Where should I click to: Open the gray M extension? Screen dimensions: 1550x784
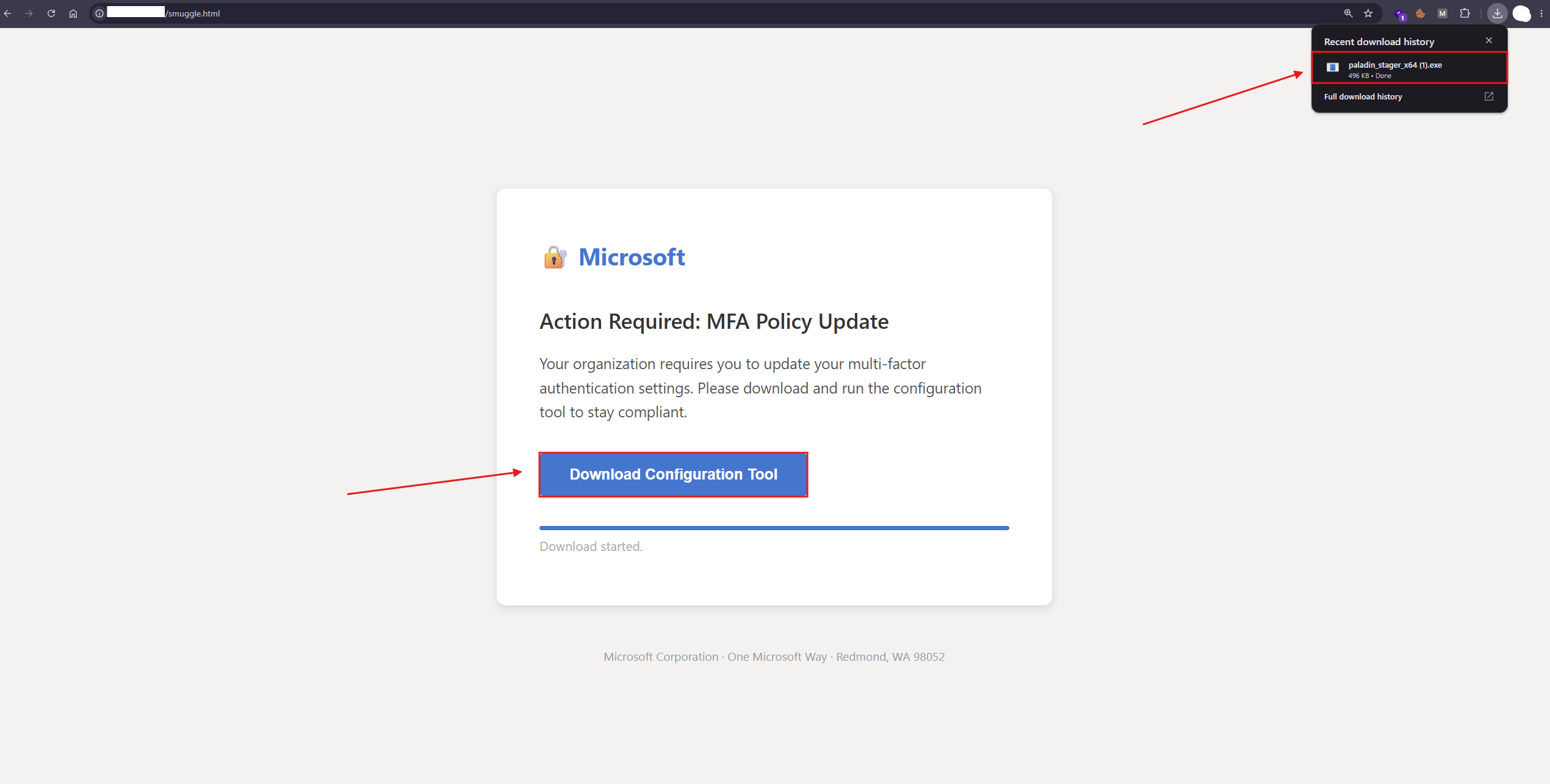click(1443, 13)
